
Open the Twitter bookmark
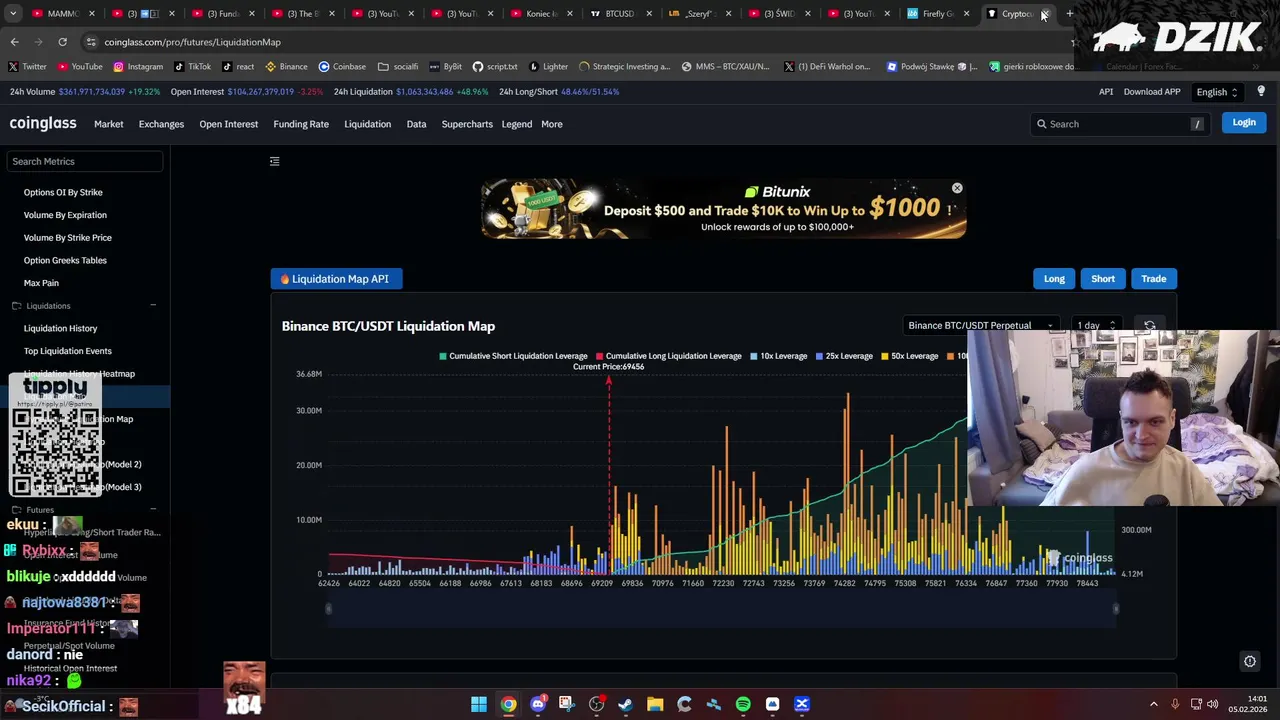coord(27,66)
